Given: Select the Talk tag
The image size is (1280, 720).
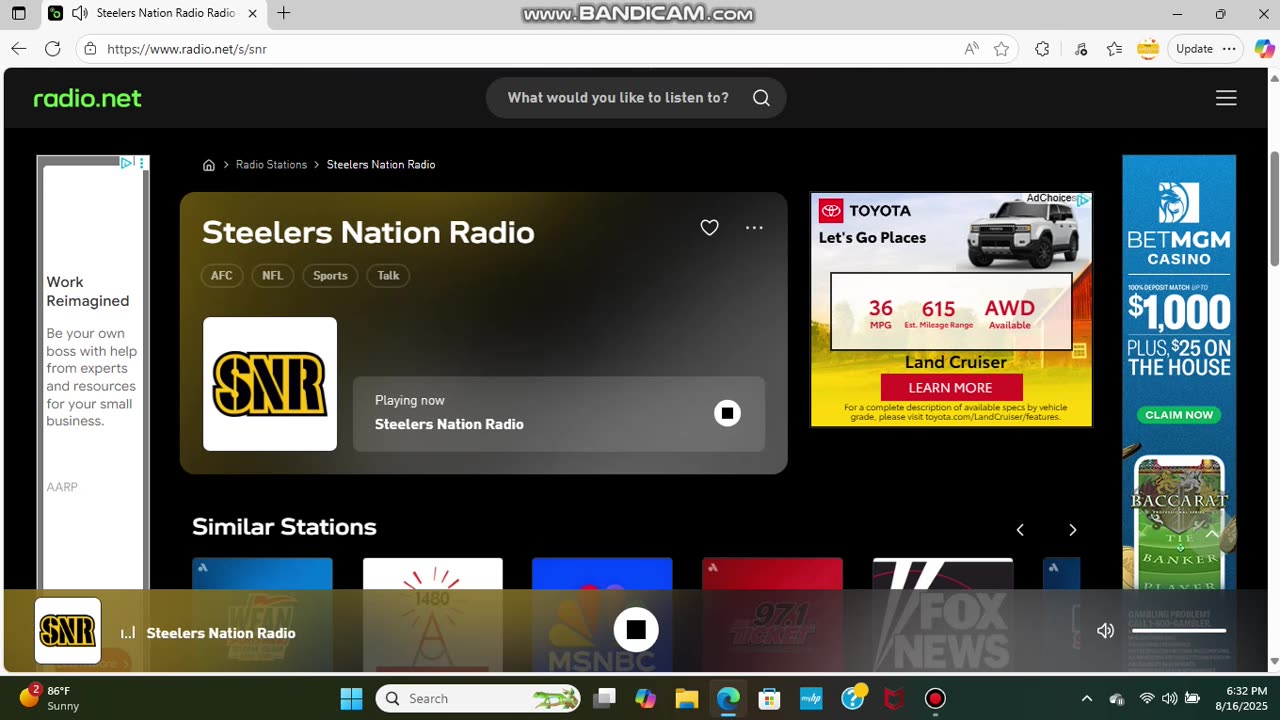Looking at the screenshot, I should (x=388, y=276).
